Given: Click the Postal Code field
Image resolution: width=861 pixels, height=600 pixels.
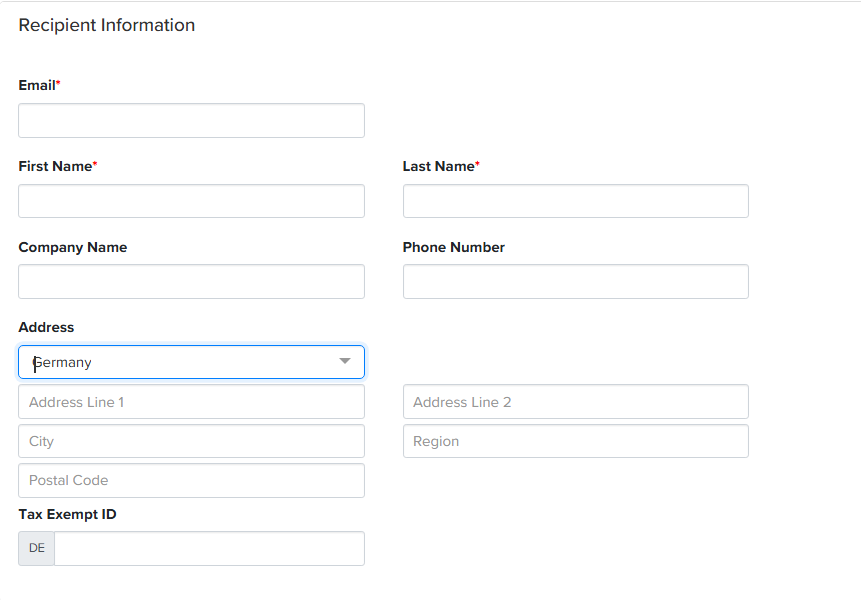Looking at the screenshot, I should tap(191, 480).
